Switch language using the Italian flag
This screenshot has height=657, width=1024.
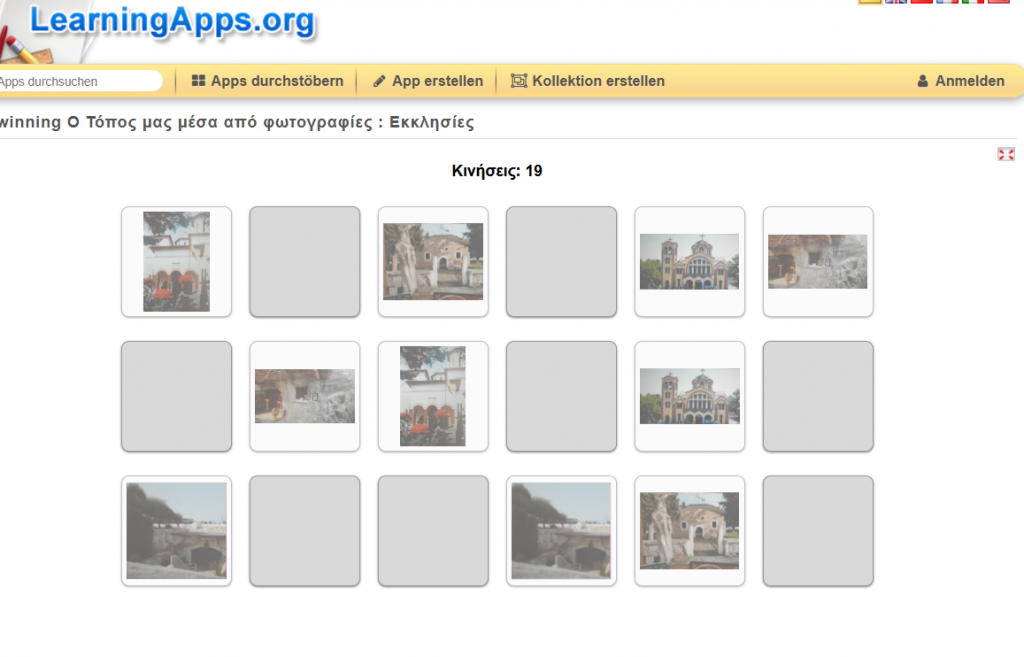pyautogui.click(x=973, y=1)
